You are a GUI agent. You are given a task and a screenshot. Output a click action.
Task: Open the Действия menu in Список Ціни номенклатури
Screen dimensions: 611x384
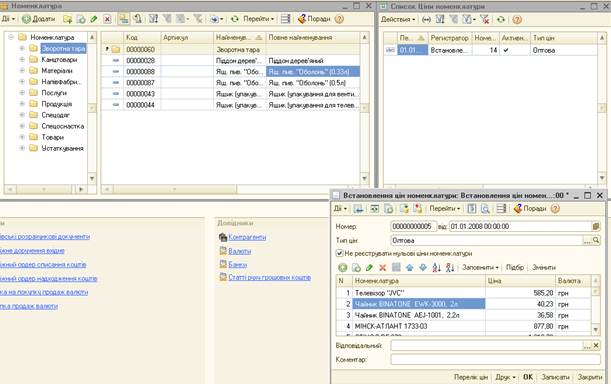click(x=397, y=19)
